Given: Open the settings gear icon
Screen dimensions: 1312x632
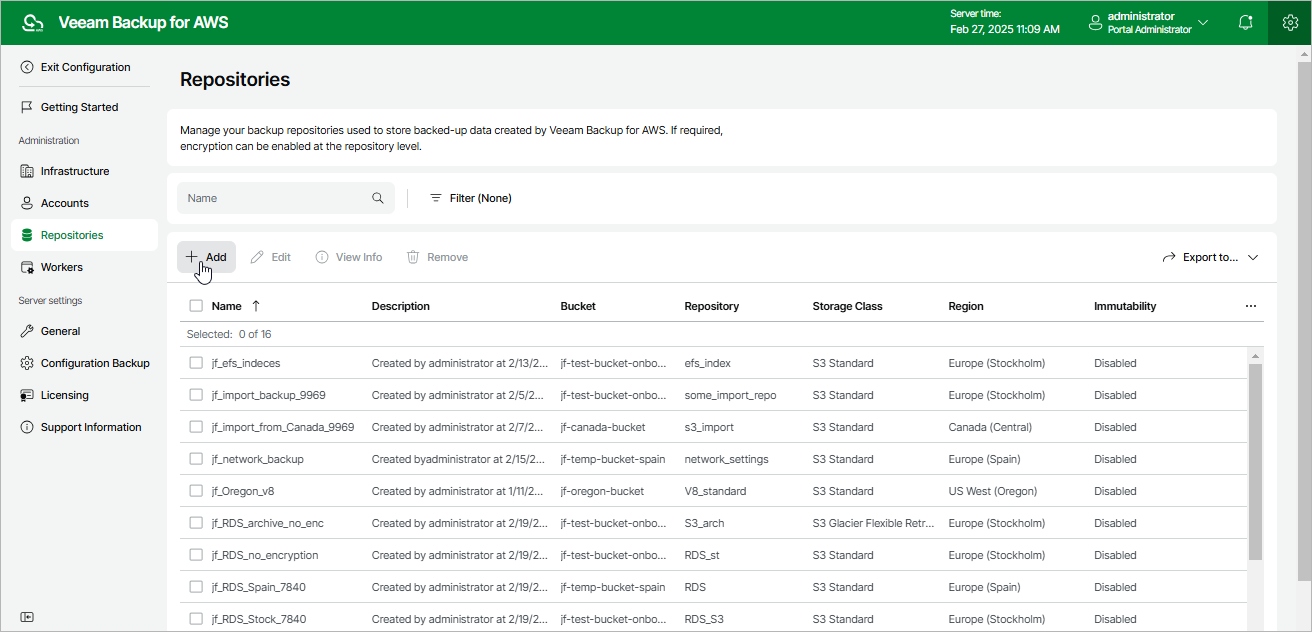Looking at the screenshot, I should tap(1289, 22).
